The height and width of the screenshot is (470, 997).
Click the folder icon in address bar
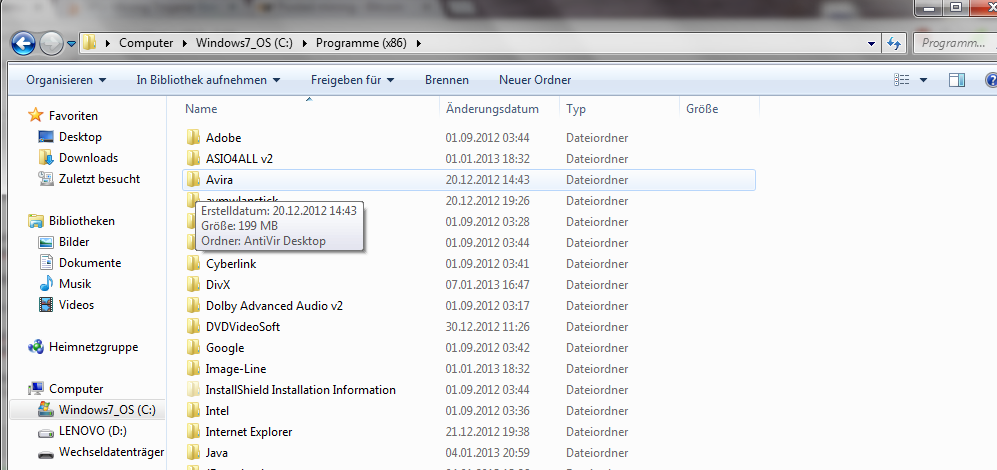click(90, 43)
